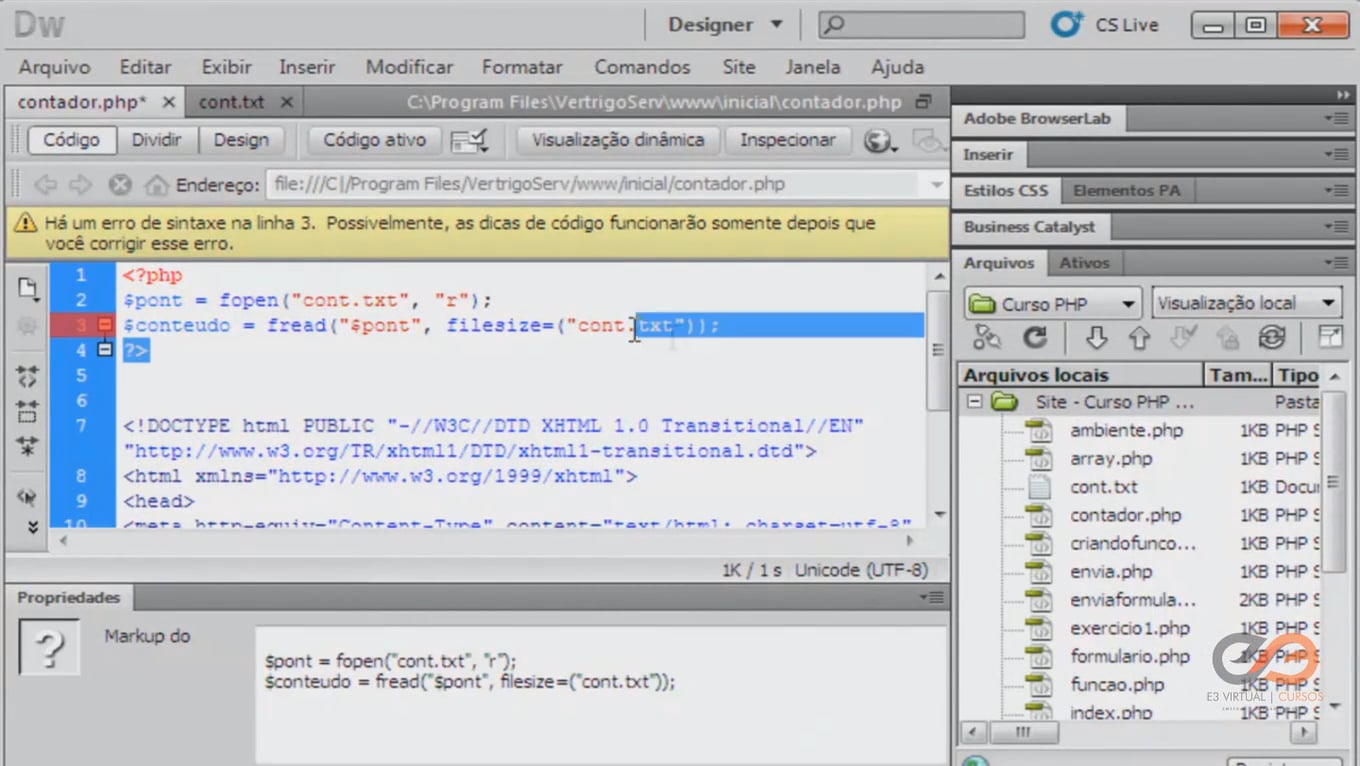1360x766 pixels.
Task: Open Propriedades panel options menu
Action: click(932, 598)
